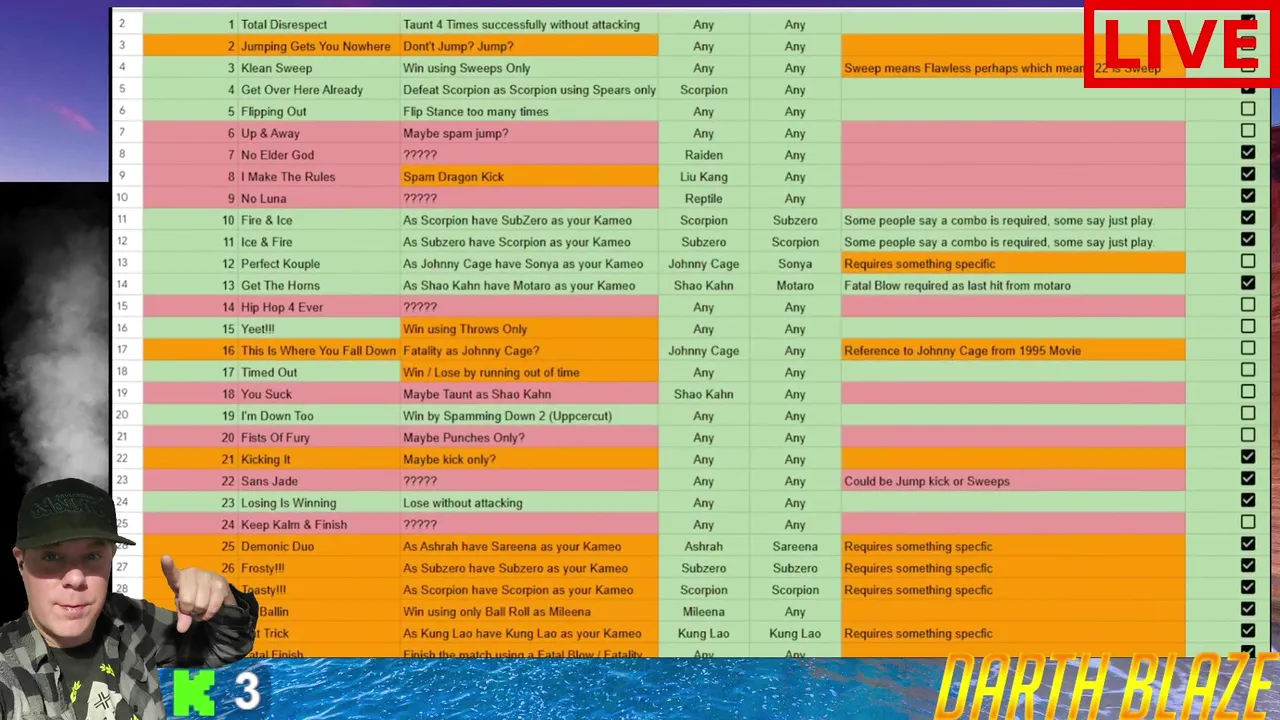1280x720 pixels.
Task: Tick the You Suck row checkbox
Action: pyautogui.click(x=1248, y=392)
